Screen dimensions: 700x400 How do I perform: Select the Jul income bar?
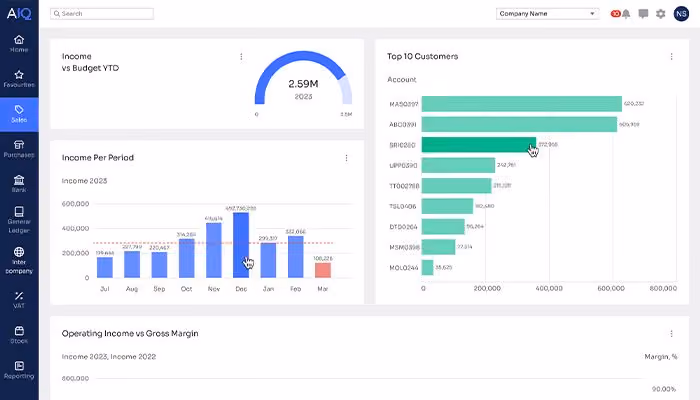(104, 267)
